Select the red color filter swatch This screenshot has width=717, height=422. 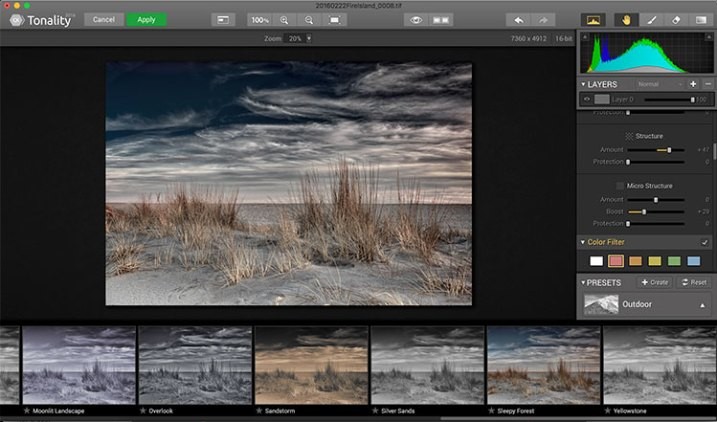(x=616, y=261)
